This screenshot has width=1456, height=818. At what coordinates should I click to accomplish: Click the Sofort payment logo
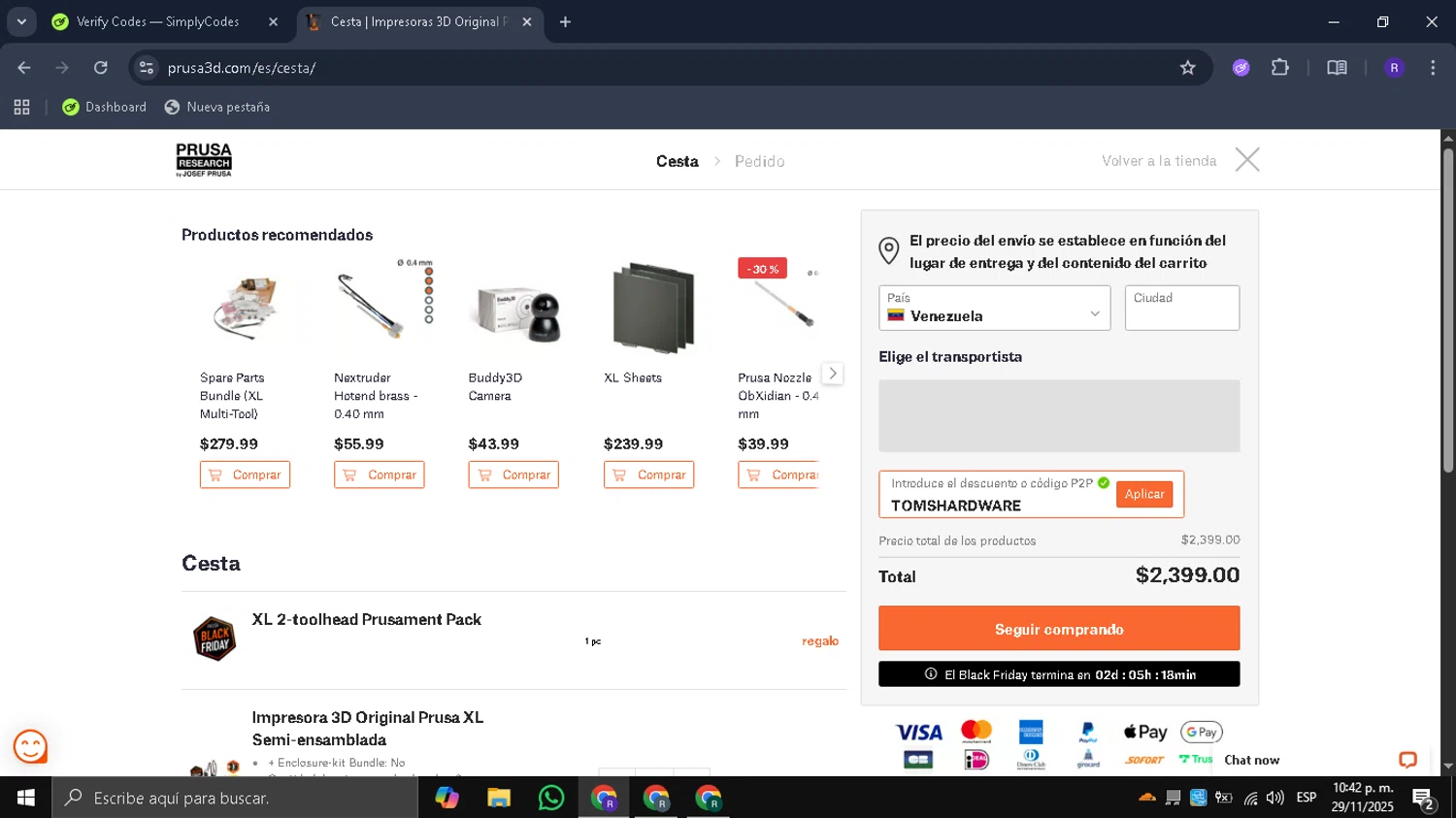[1144, 760]
